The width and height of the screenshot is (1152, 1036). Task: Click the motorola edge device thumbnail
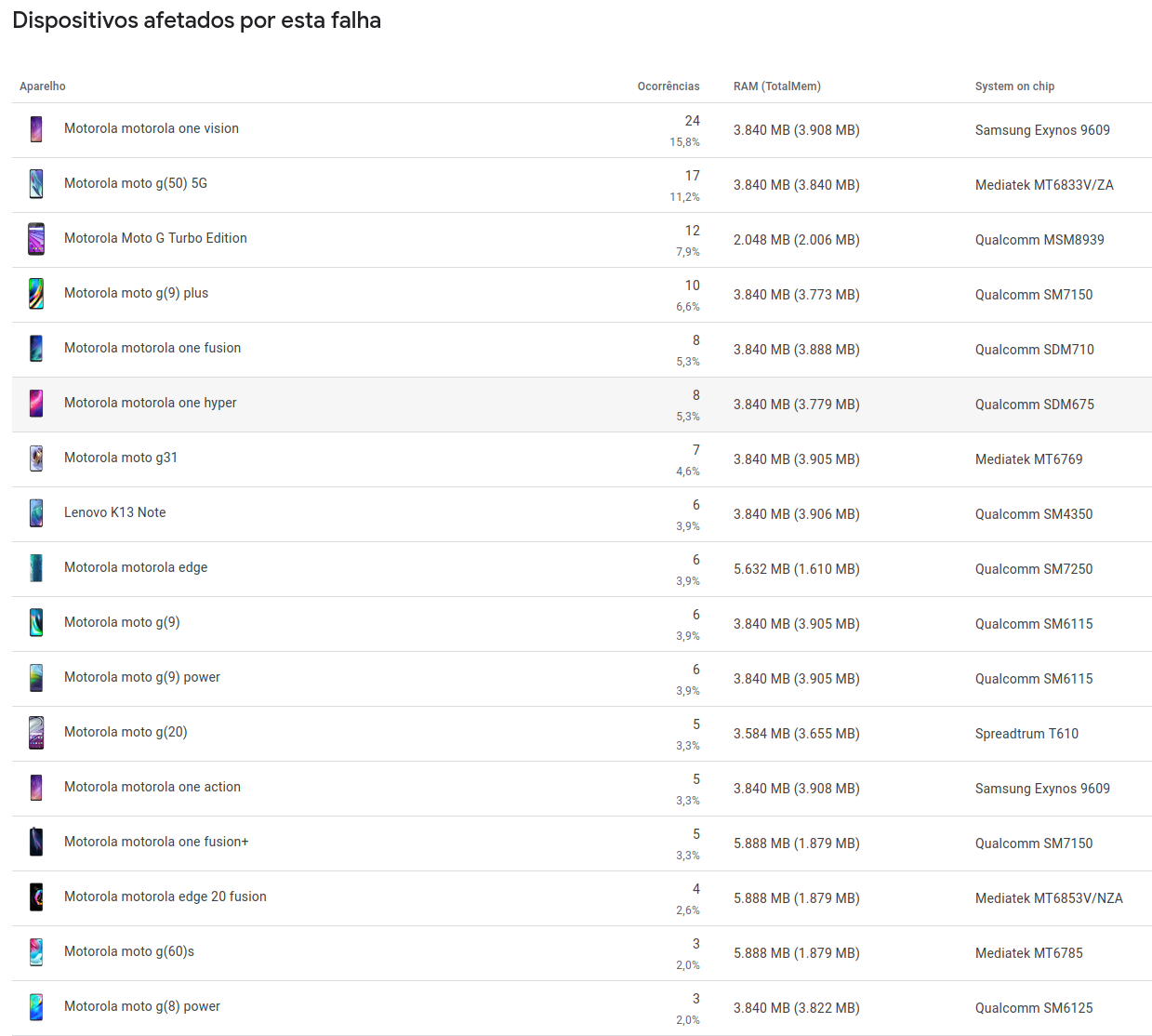pyautogui.click(x=35, y=568)
